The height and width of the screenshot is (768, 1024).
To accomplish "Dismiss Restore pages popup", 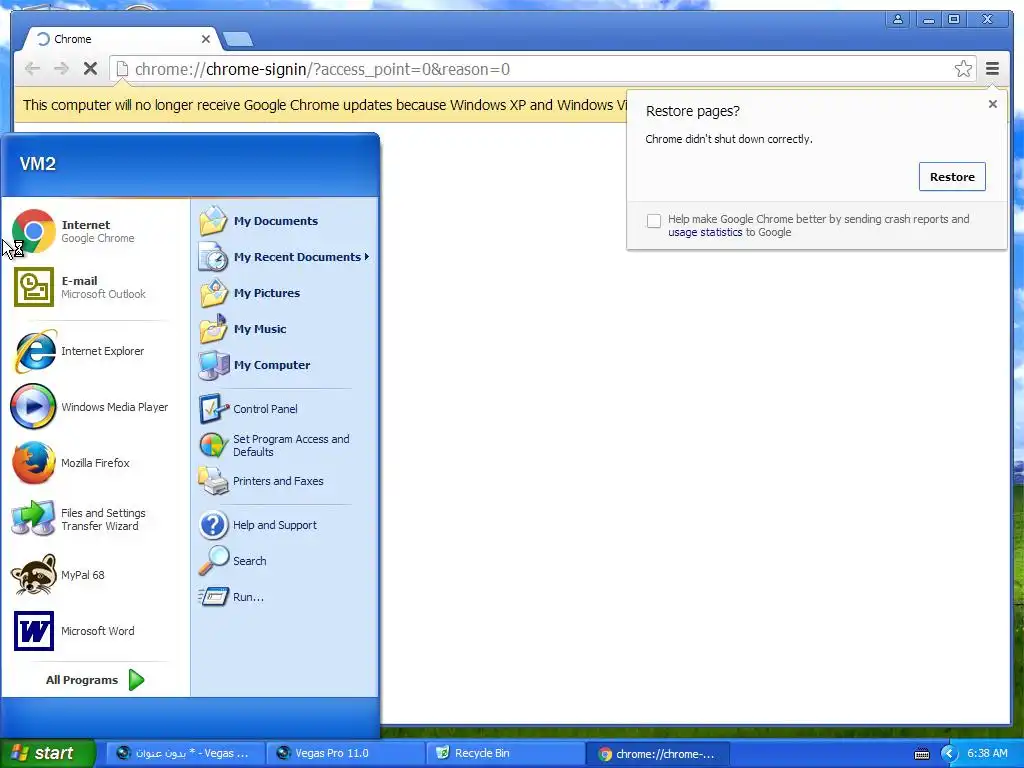I will (992, 104).
